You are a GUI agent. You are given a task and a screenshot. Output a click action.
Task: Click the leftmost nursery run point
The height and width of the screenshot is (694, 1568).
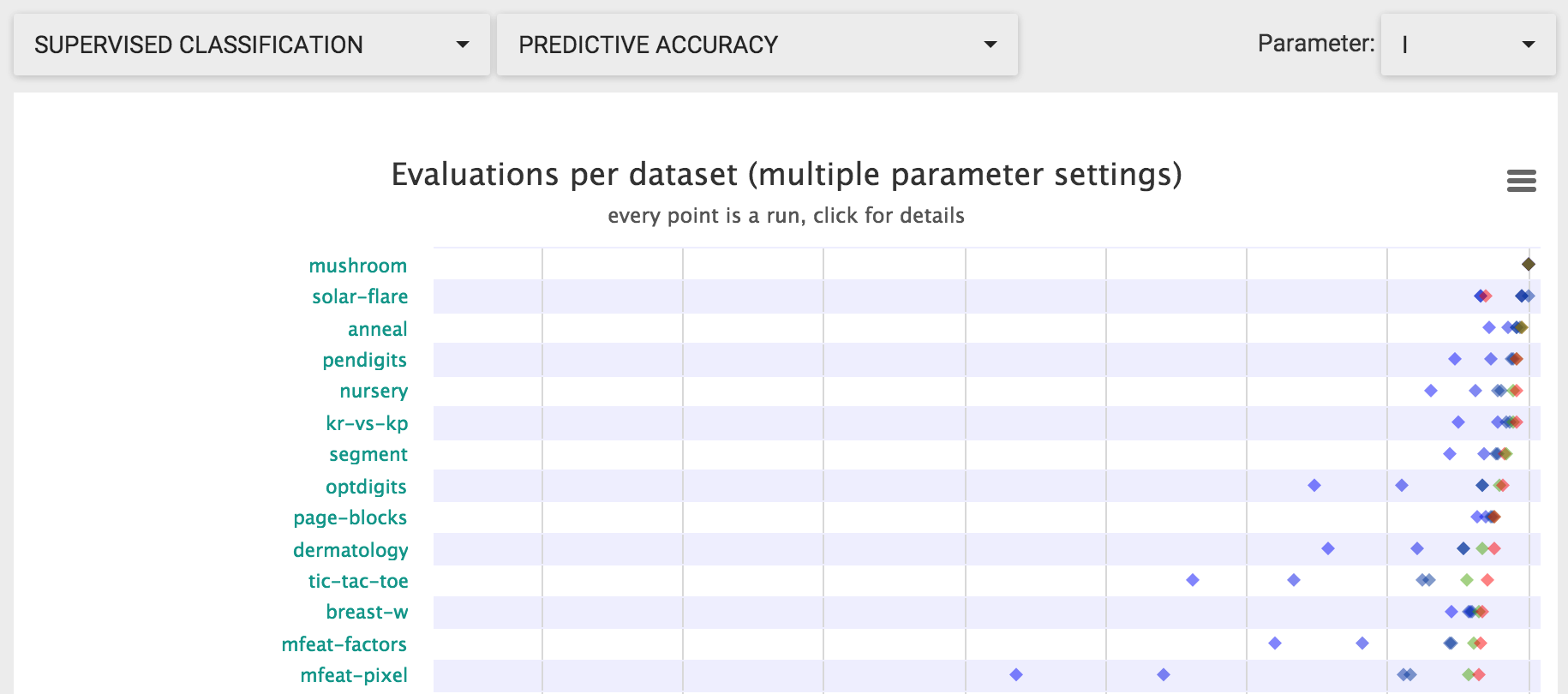tap(1431, 391)
